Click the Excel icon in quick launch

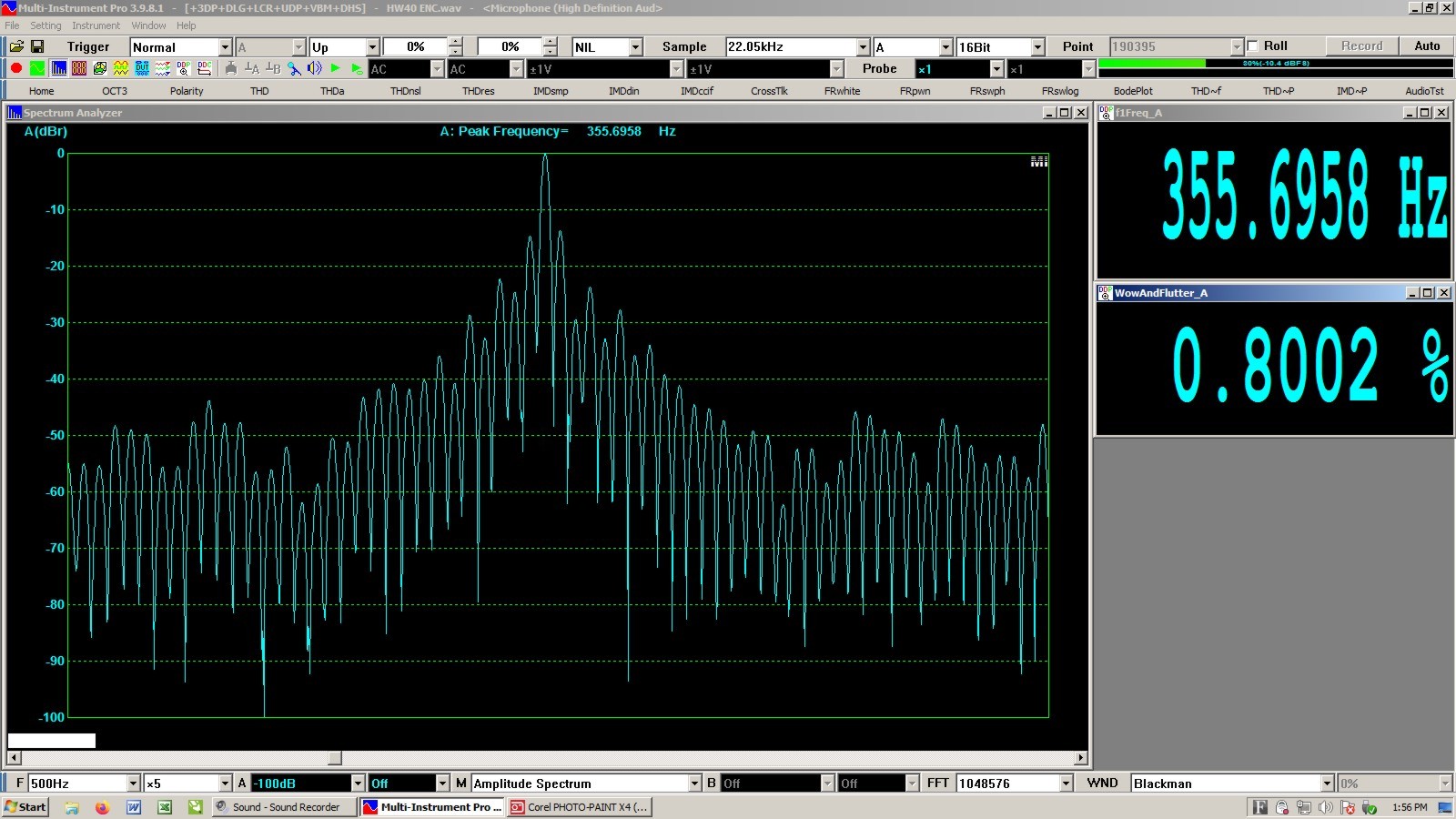click(x=165, y=807)
